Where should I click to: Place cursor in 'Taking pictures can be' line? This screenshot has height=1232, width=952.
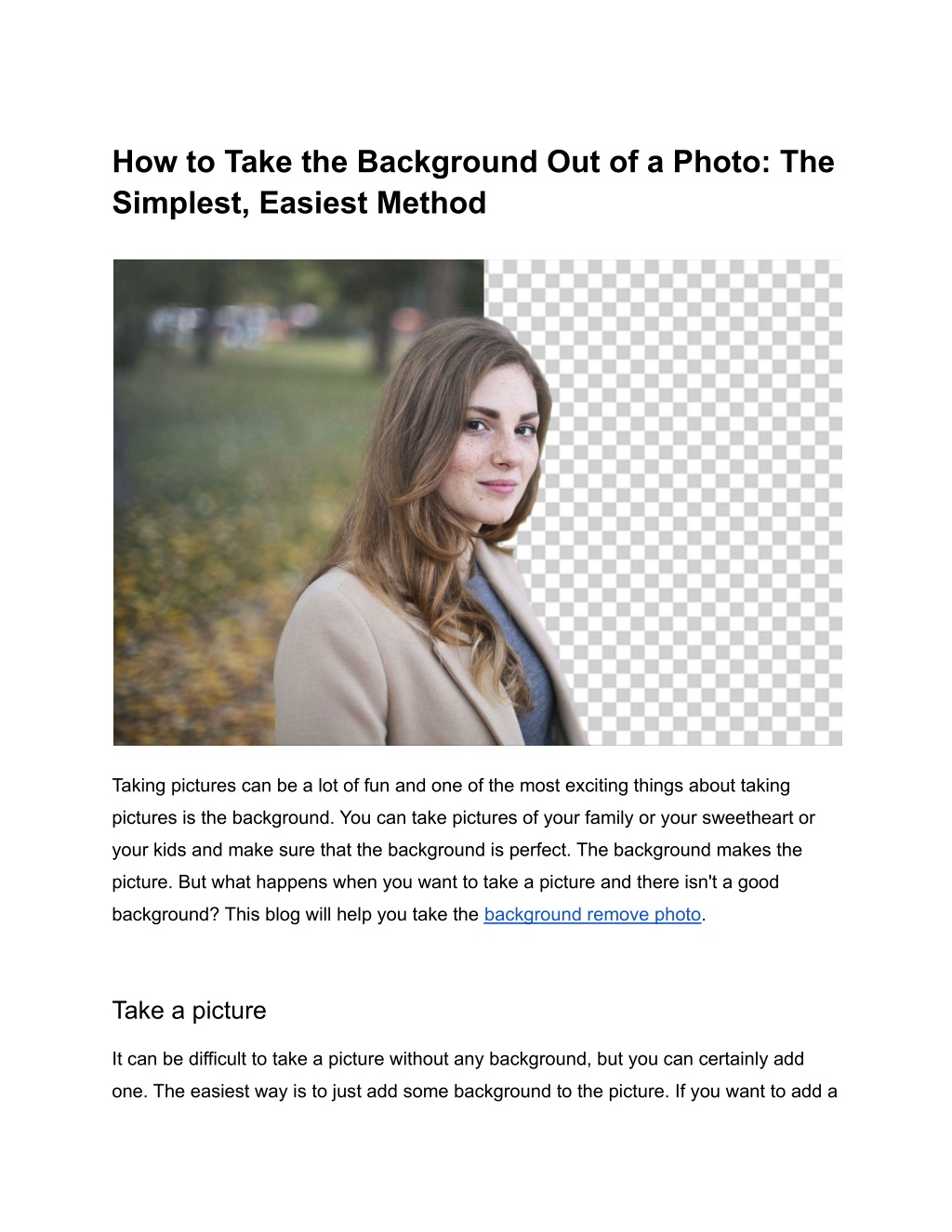coord(451,786)
